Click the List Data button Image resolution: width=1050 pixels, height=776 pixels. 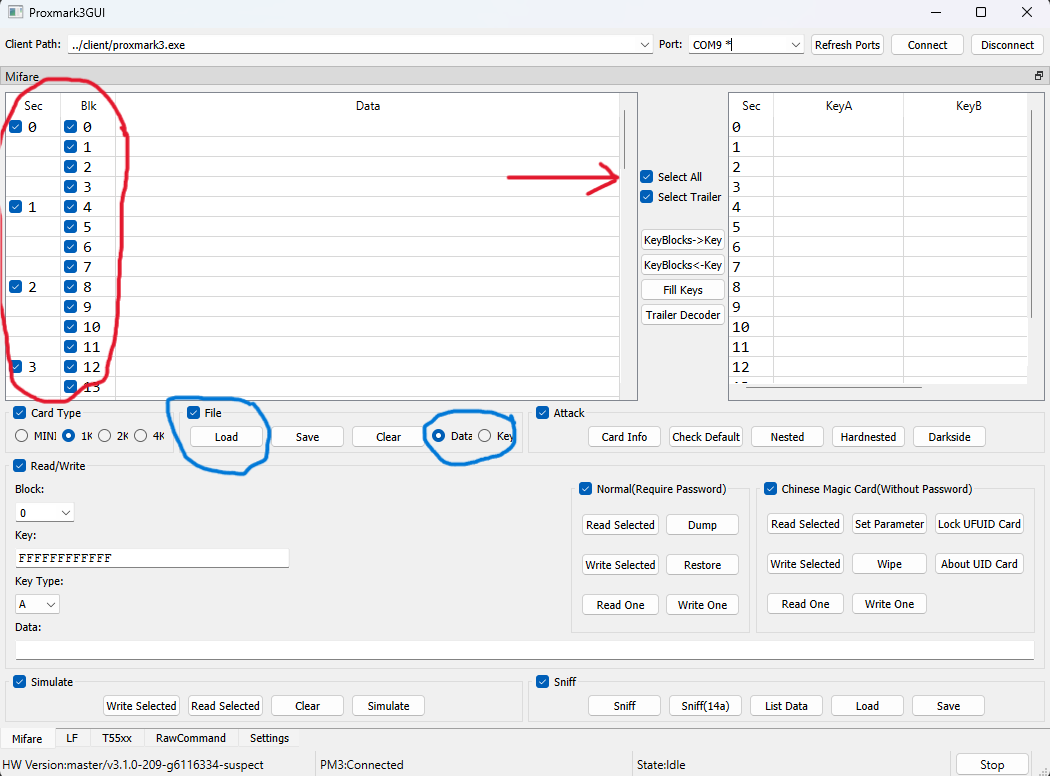786,706
